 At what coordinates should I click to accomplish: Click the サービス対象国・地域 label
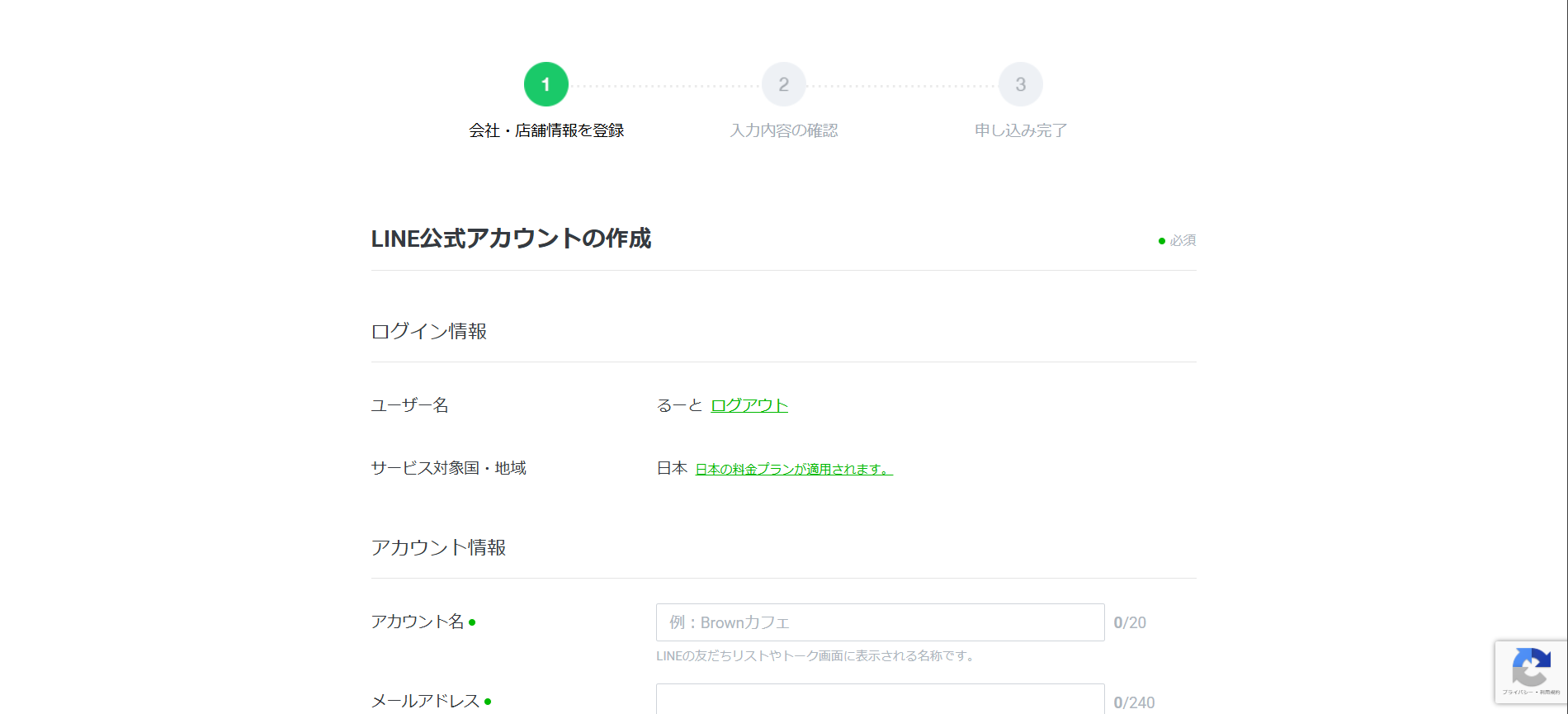pos(448,468)
